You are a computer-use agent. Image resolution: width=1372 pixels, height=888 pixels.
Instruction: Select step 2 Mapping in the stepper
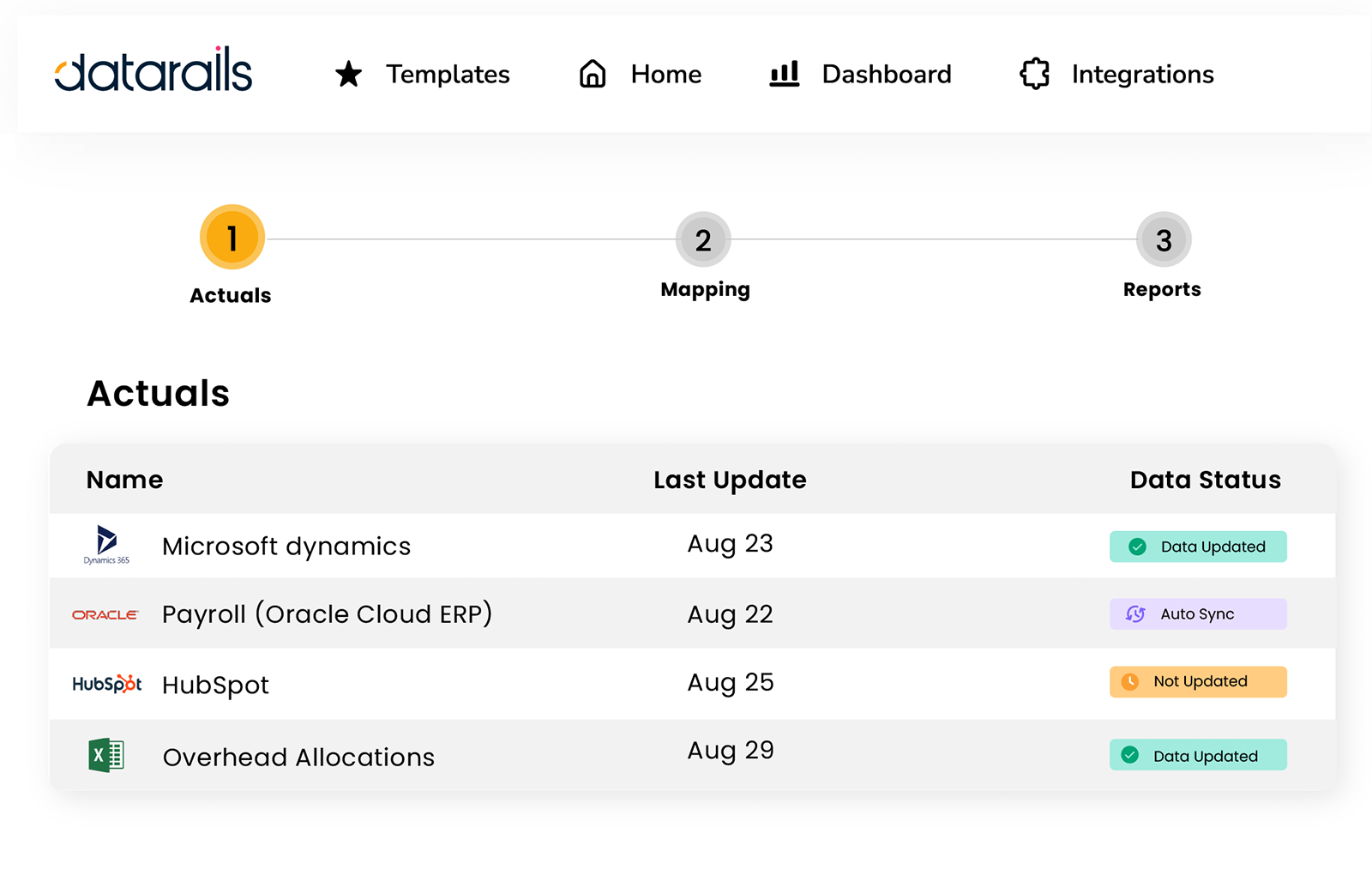[703, 239]
